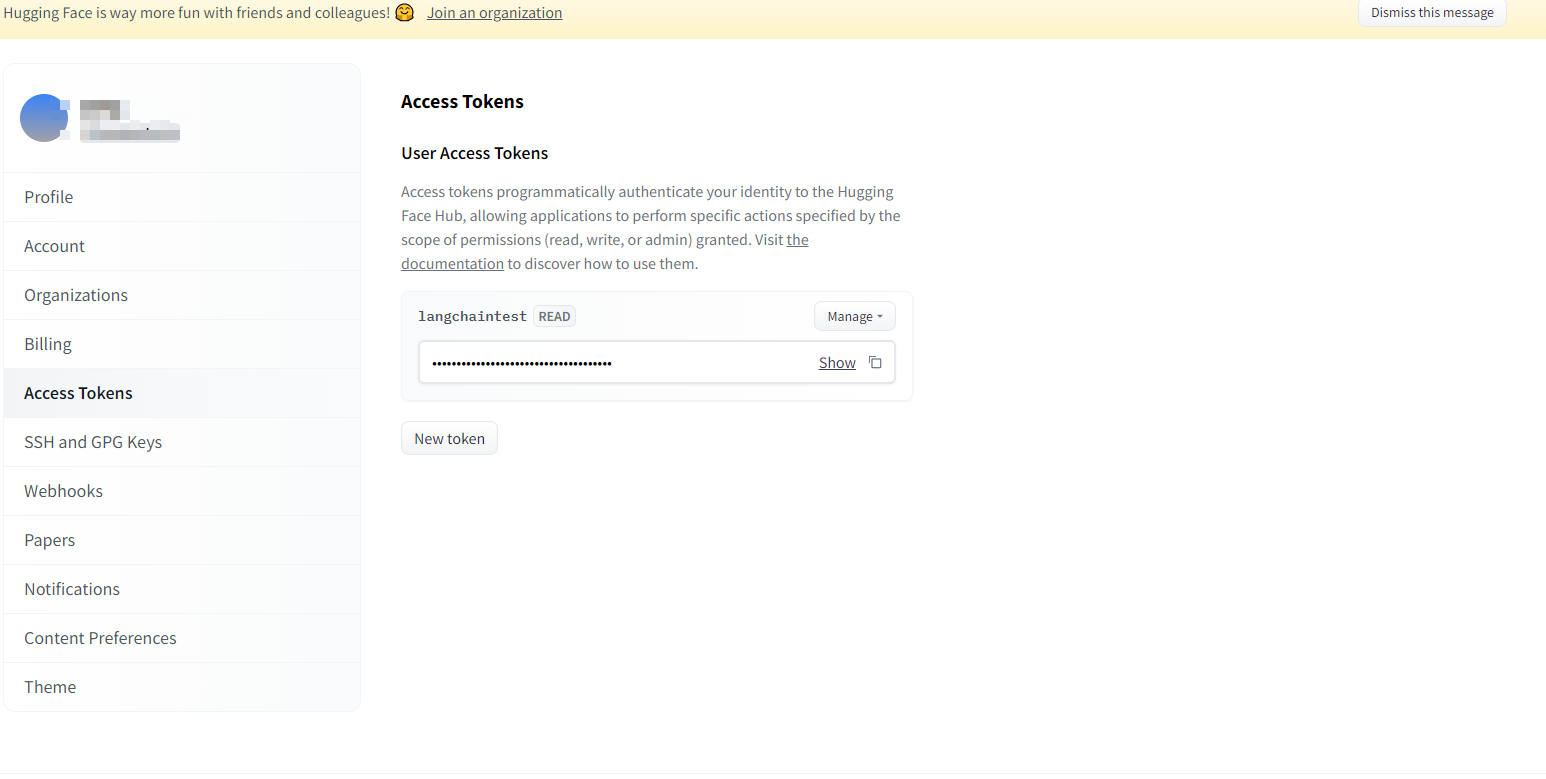Click the User Access Tokens subheading
Image resolution: width=1546 pixels, height=779 pixels.
tap(475, 153)
